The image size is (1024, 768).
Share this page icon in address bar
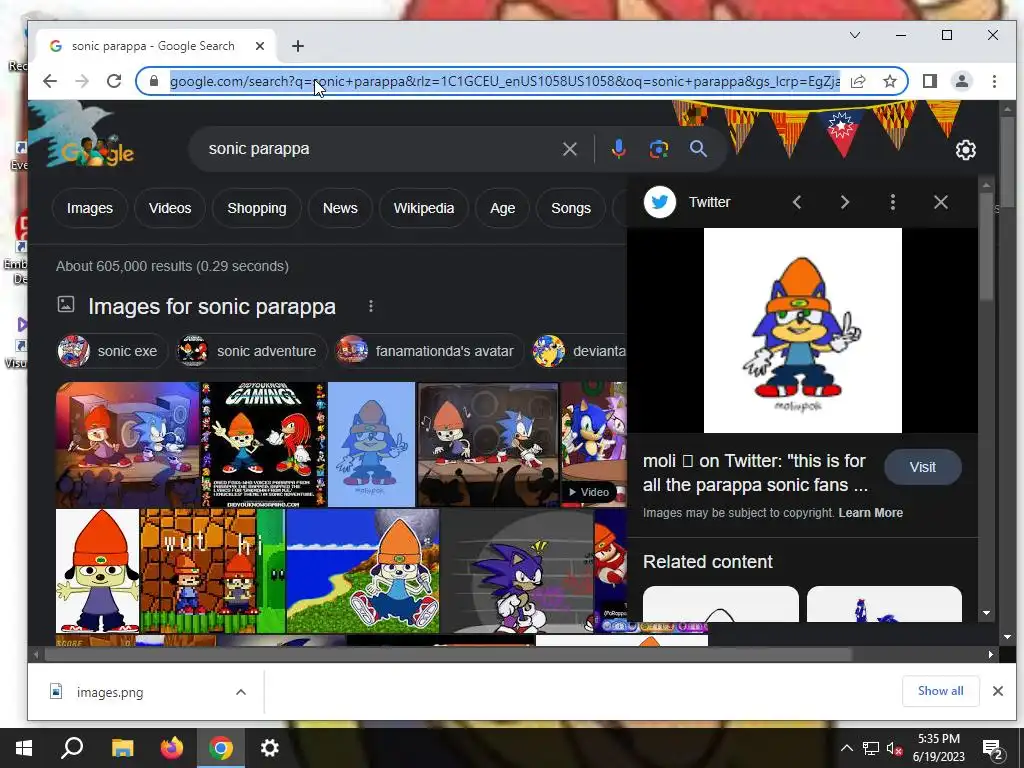858,81
